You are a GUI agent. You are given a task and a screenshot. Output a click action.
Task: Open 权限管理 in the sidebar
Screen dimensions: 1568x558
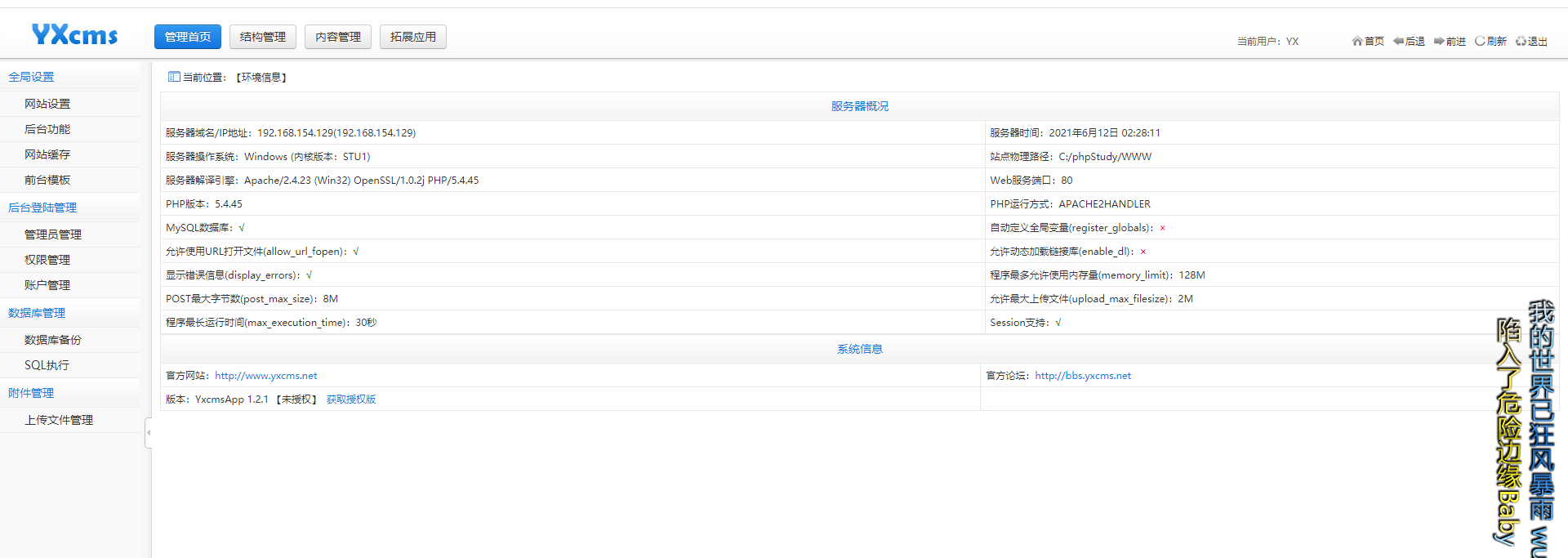click(47, 260)
